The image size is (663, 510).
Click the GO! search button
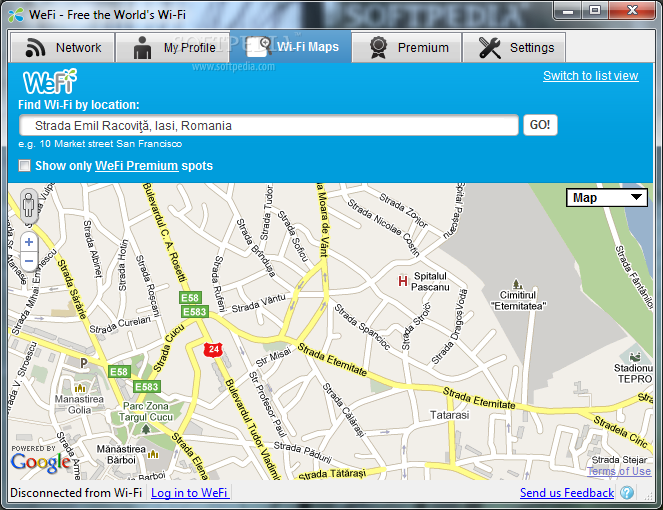pos(540,125)
